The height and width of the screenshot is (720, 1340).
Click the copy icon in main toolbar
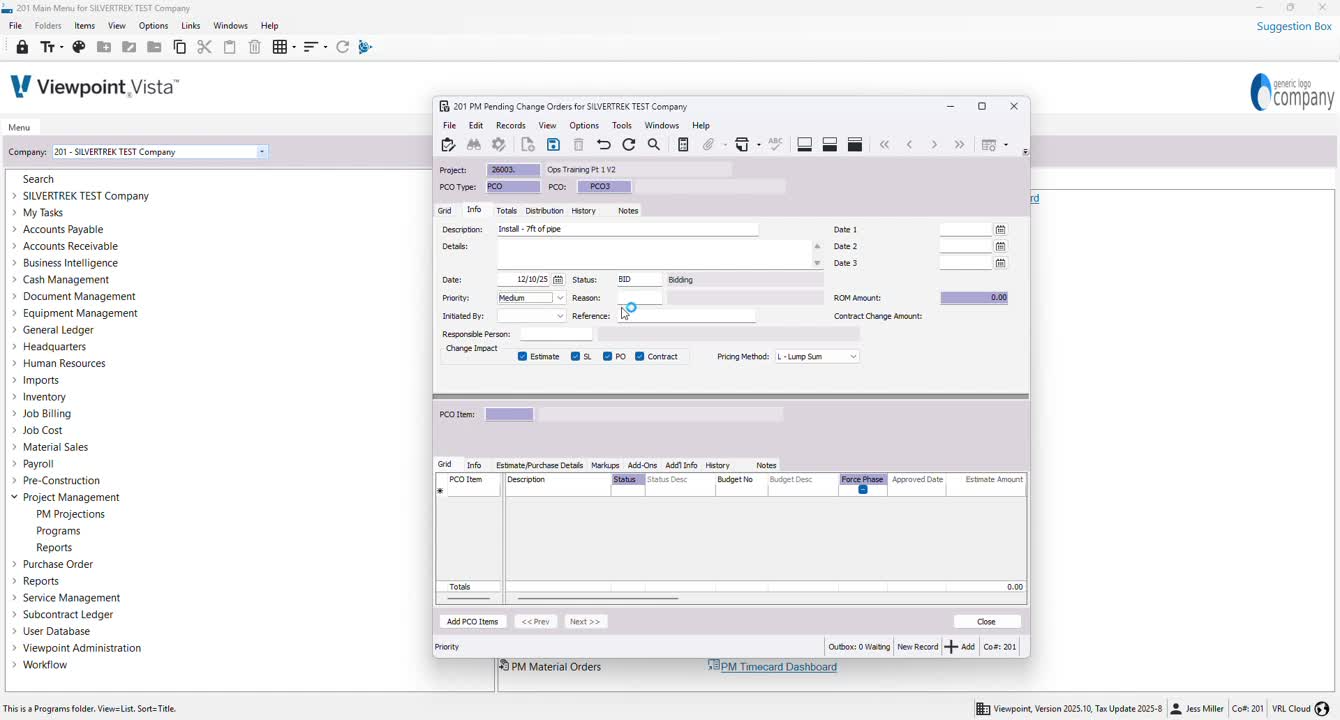pos(180,47)
